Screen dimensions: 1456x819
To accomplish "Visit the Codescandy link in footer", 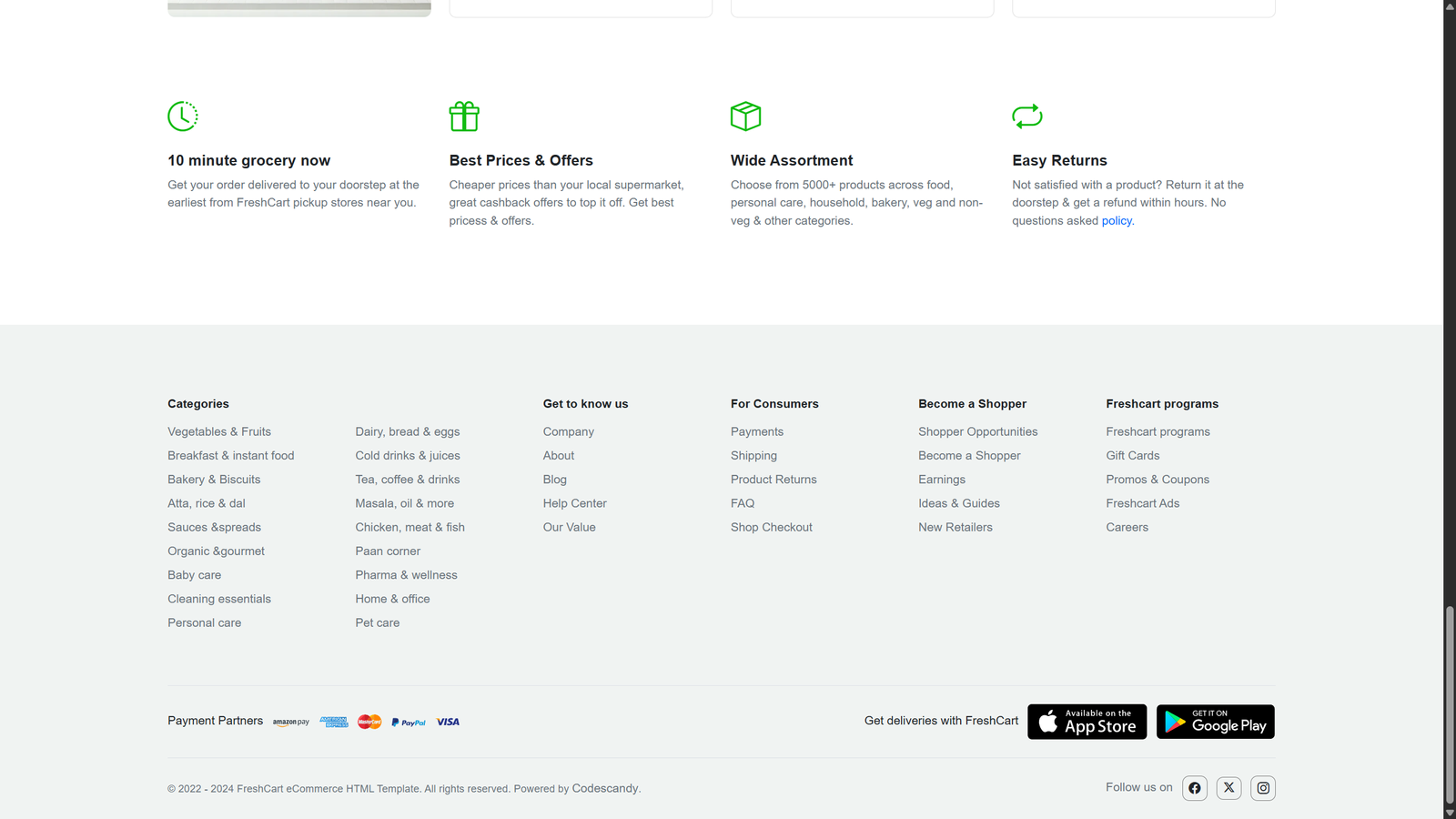I will pyautogui.click(x=605, y=789).
